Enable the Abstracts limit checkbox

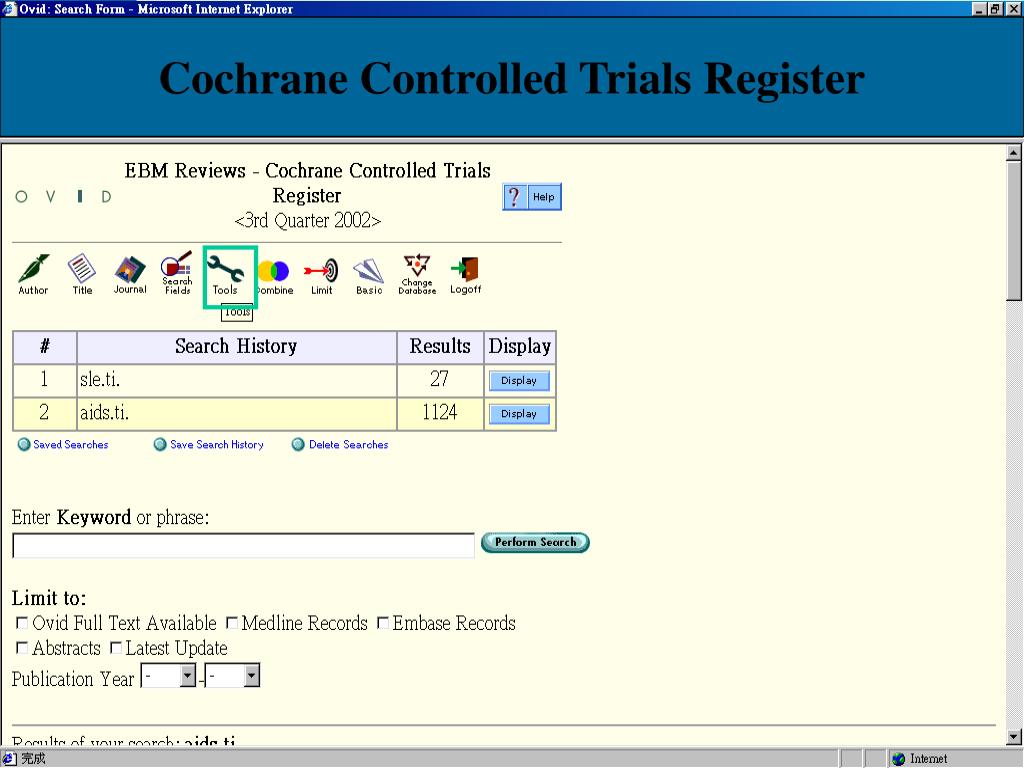point(22,648)
